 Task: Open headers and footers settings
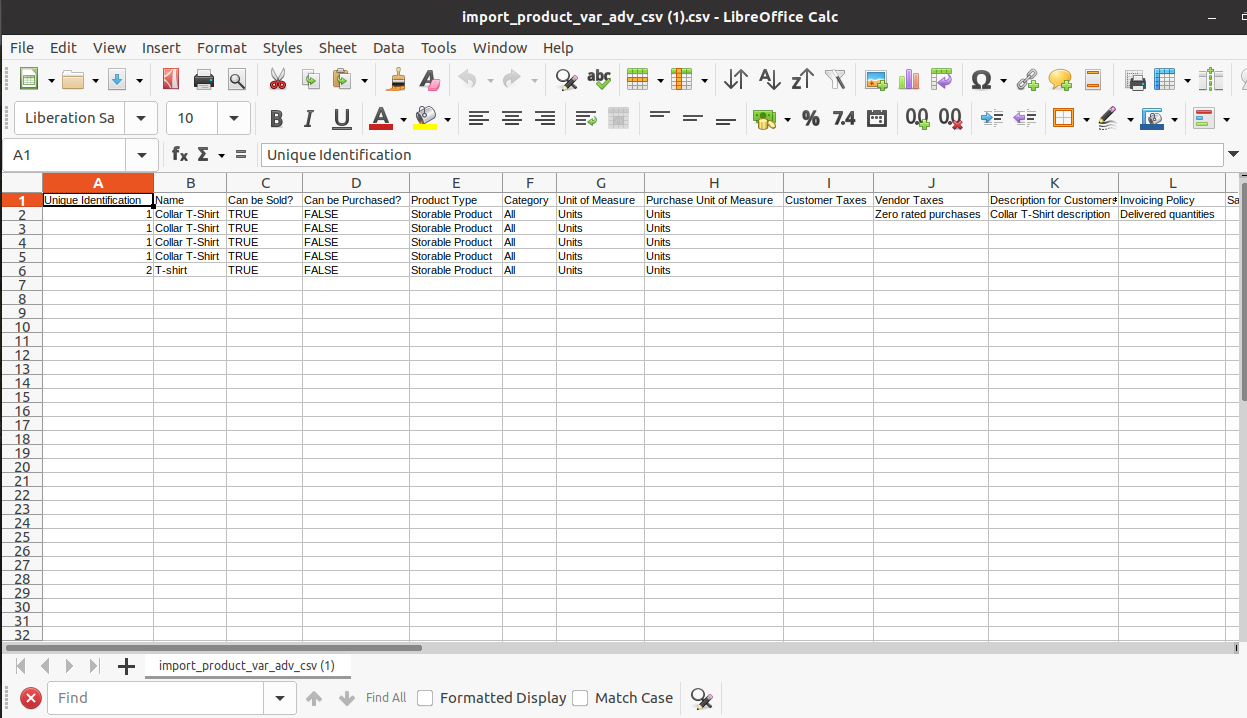point(1093,79)
